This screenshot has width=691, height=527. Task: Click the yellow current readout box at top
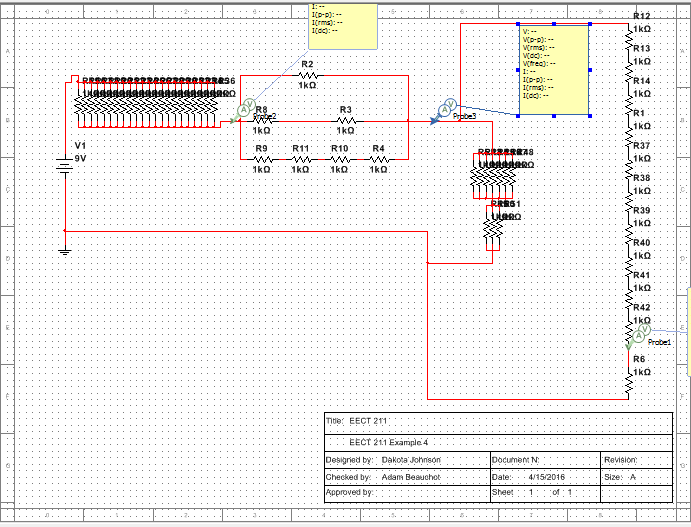pyautogui.click(x=343, y=25)
